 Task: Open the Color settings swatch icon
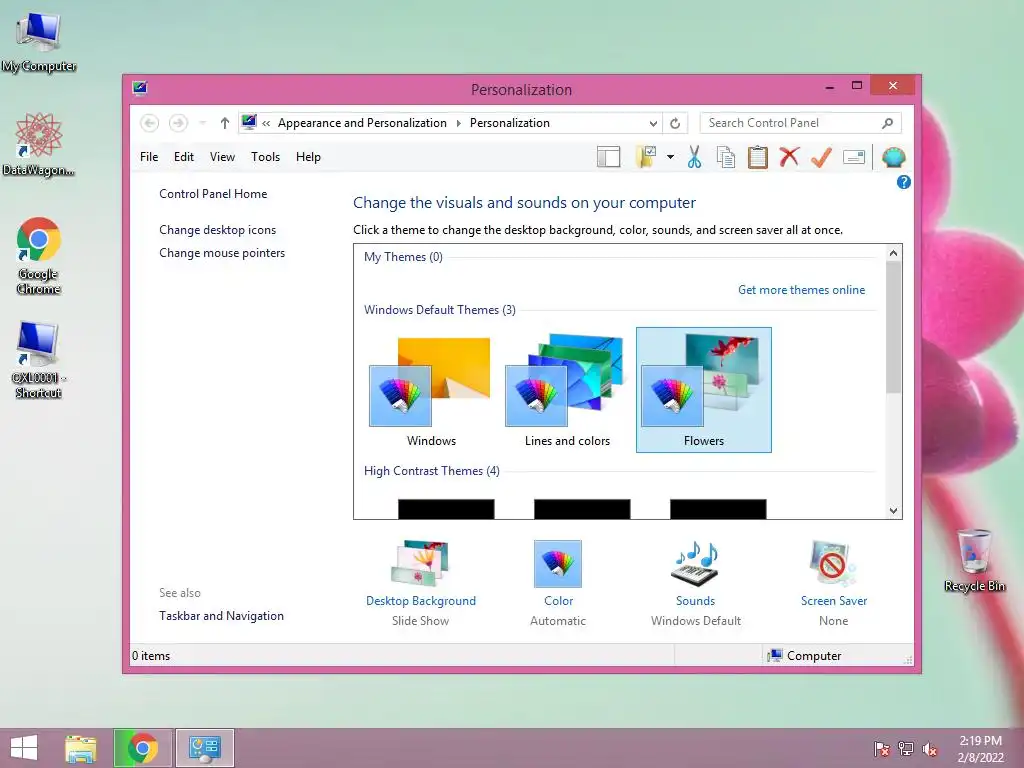click(558, 564)
